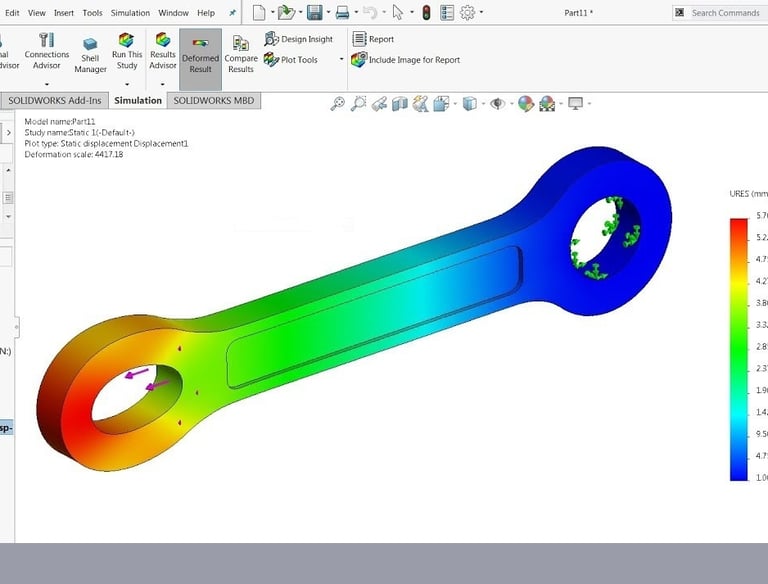Viewport: 768px width, 584px height.
Task: Open the Simulation menu
Action: tap(130, 13)
